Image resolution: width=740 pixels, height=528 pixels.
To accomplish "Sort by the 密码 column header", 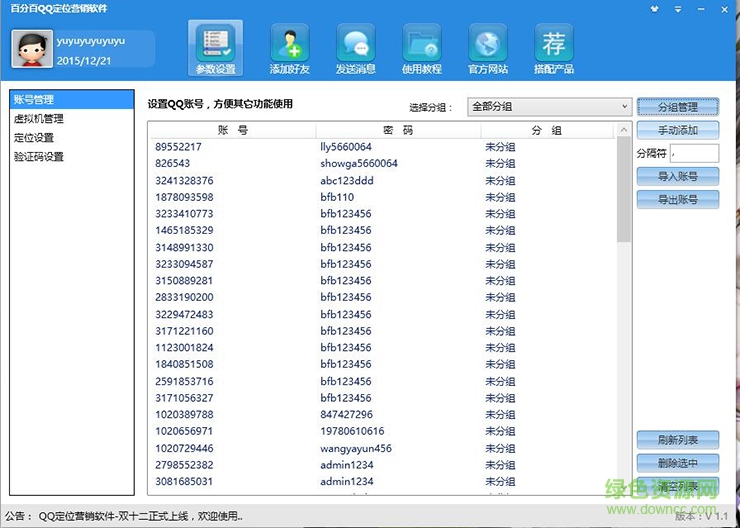I will pyautogui.click(x=398, y=131).
